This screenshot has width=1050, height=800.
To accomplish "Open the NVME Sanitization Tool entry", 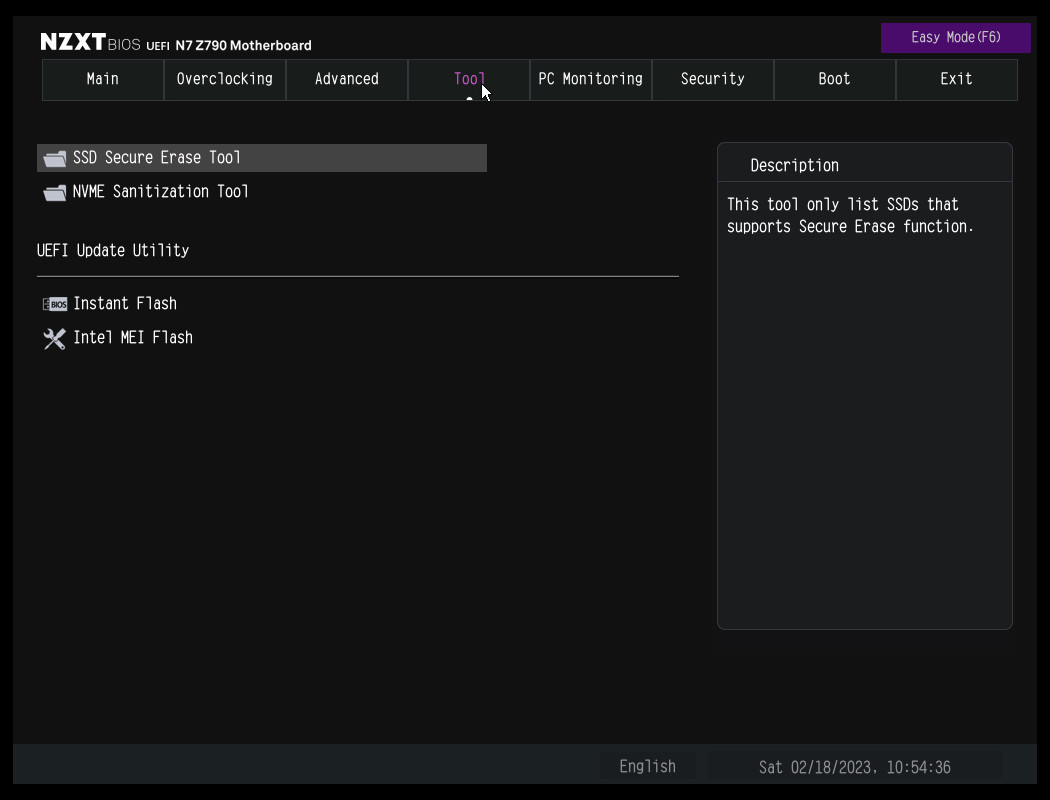I will 161,192.
